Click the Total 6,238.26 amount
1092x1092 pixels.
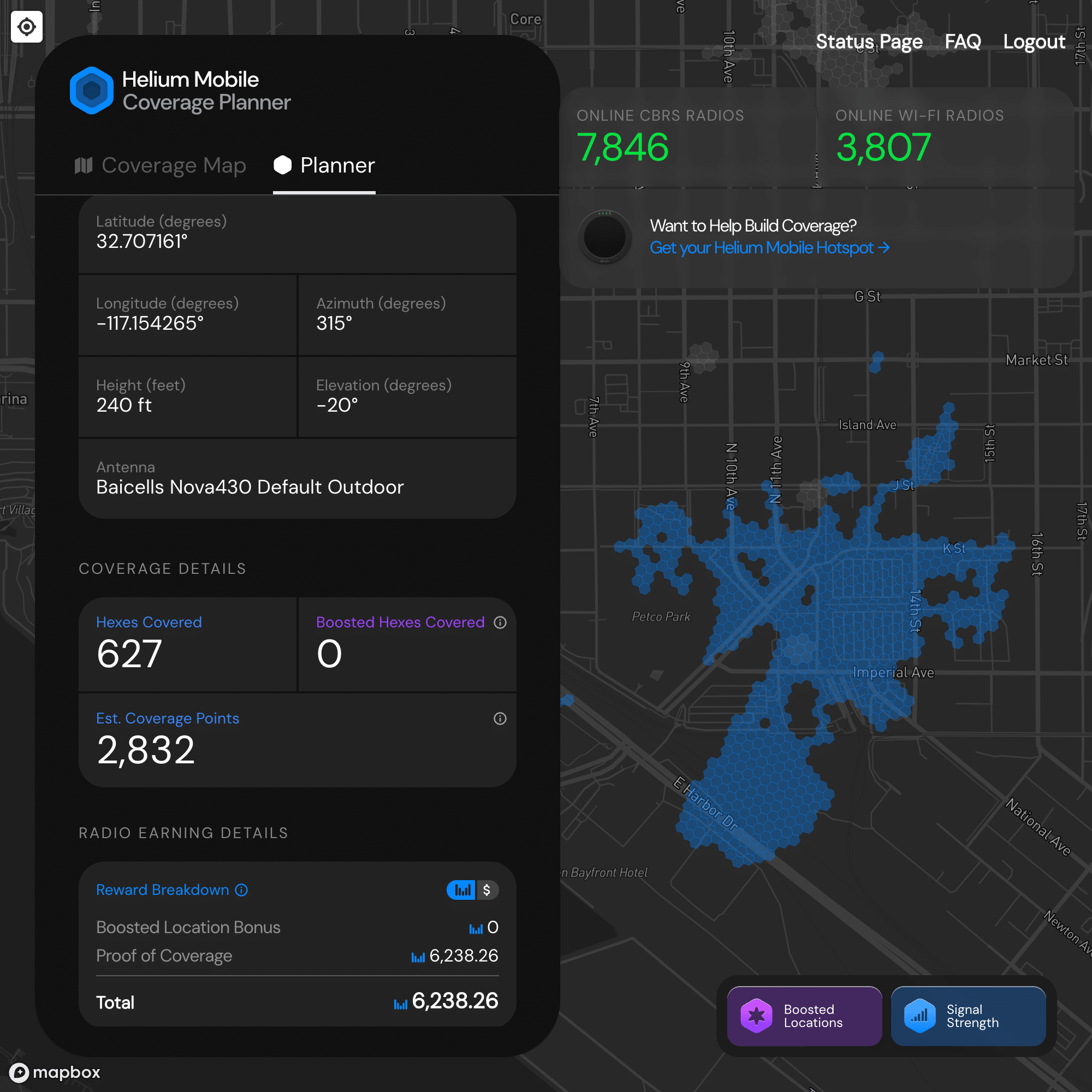455,1001
